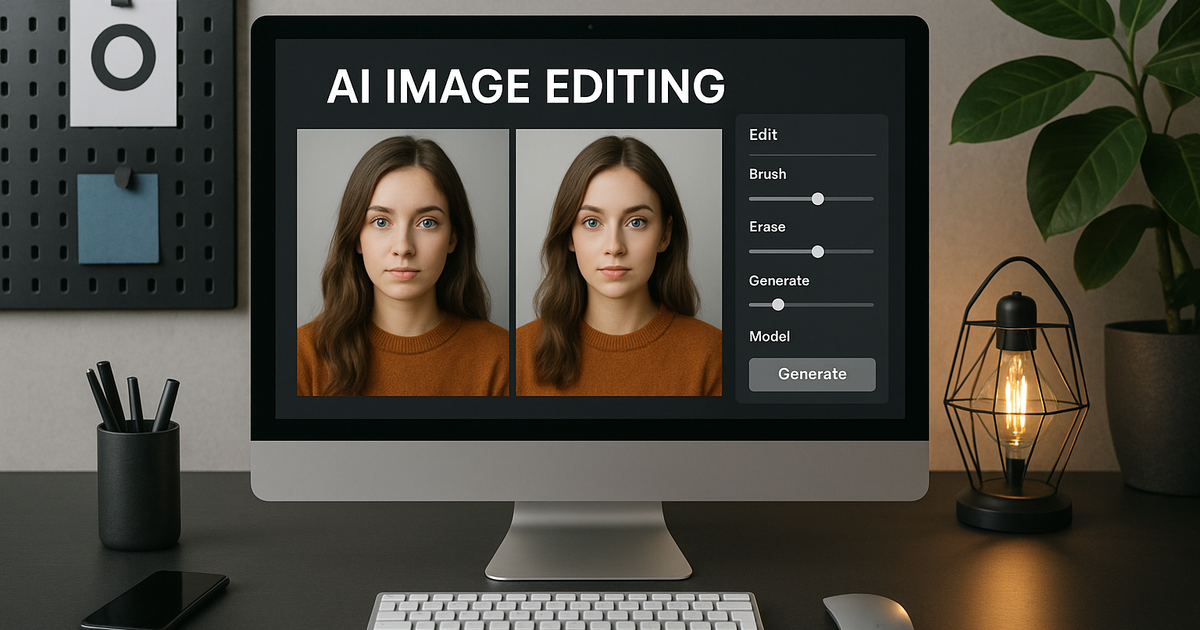The height and width of the screenshot is (630, 1200).
Task: Click the AI IMAGE EDITING title
Action: [x=526, y=87]
